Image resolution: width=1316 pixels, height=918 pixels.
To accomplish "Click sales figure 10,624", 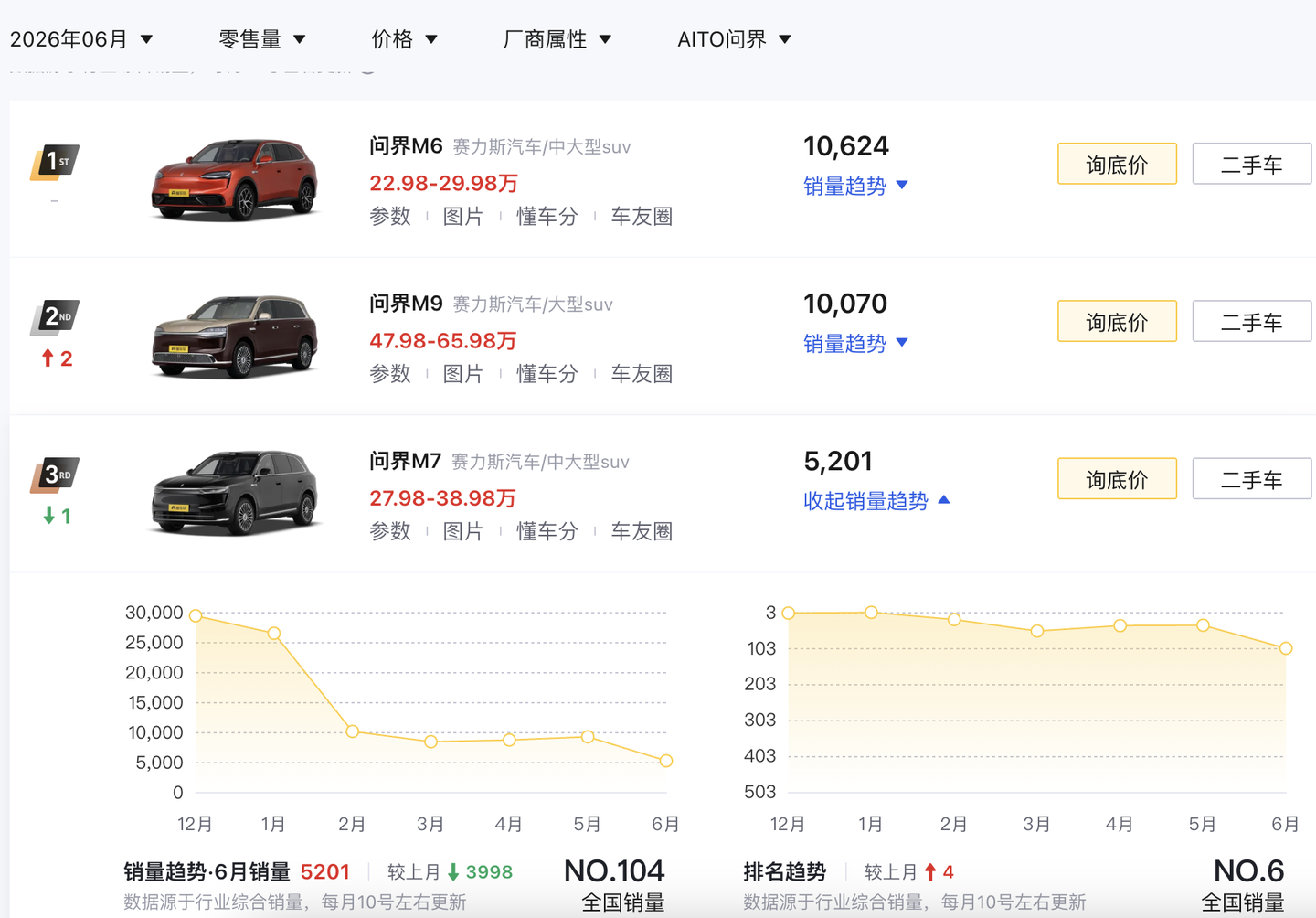I will 846,146.
